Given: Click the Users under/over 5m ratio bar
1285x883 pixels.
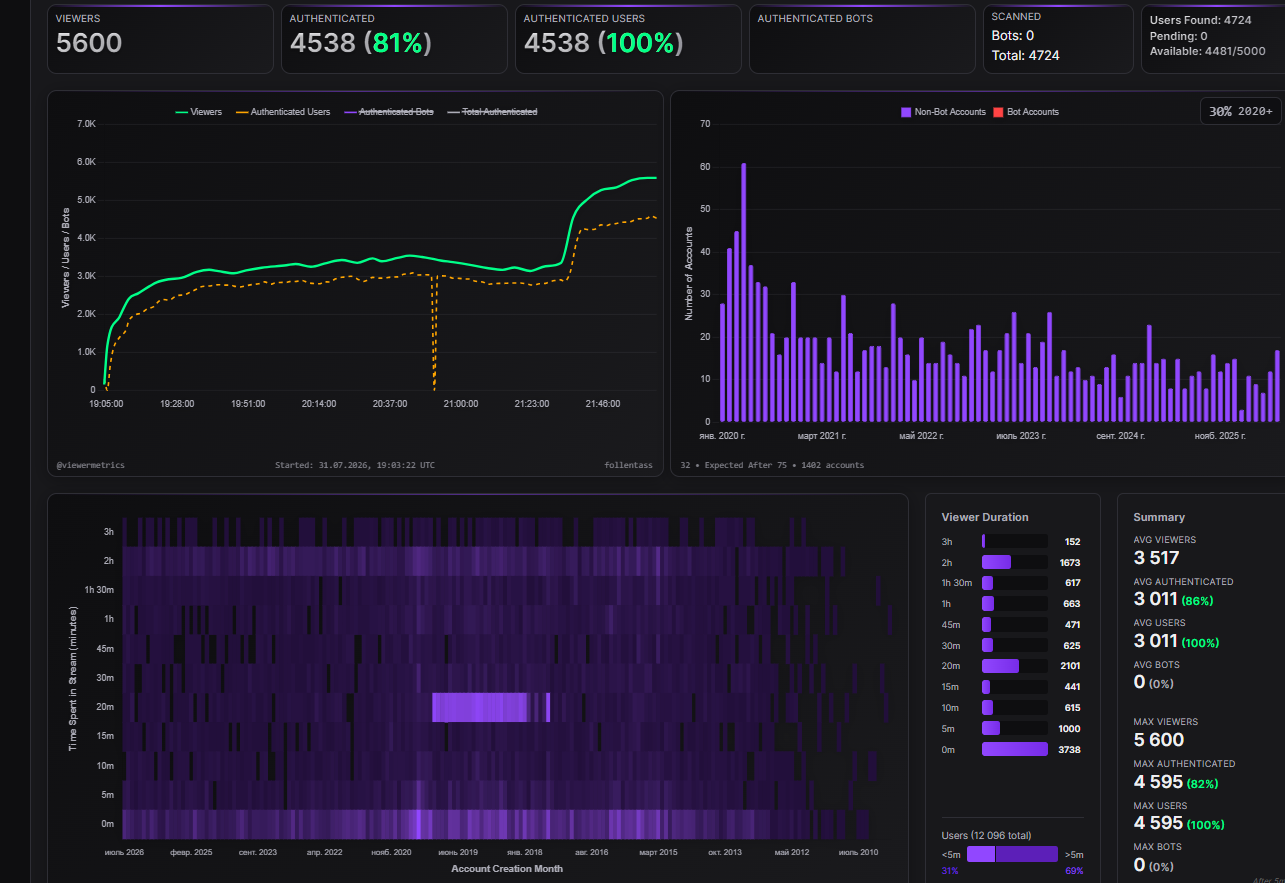Looking at the screenshot, I should click(x=1012, y=854).
